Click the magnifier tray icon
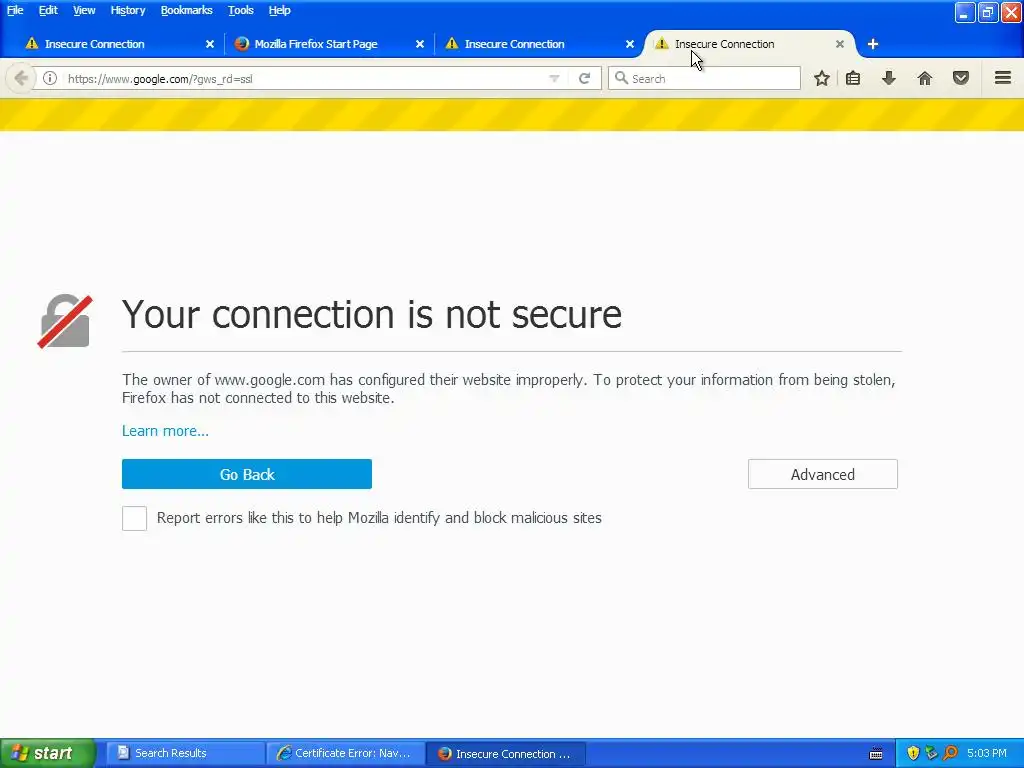Image resolution: width=1024 pixels, height=768 pixels. (950, 753)
